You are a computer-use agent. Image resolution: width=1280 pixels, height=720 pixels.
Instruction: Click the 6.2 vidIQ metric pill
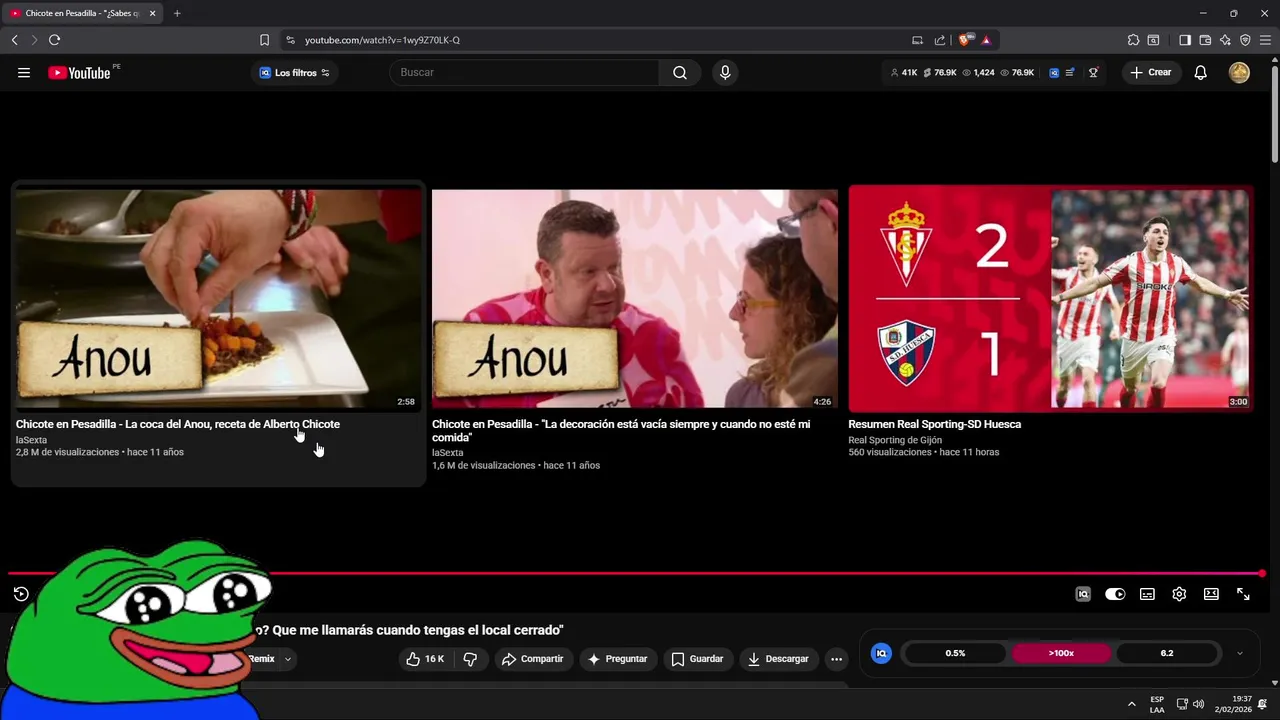coord(1166,653)
